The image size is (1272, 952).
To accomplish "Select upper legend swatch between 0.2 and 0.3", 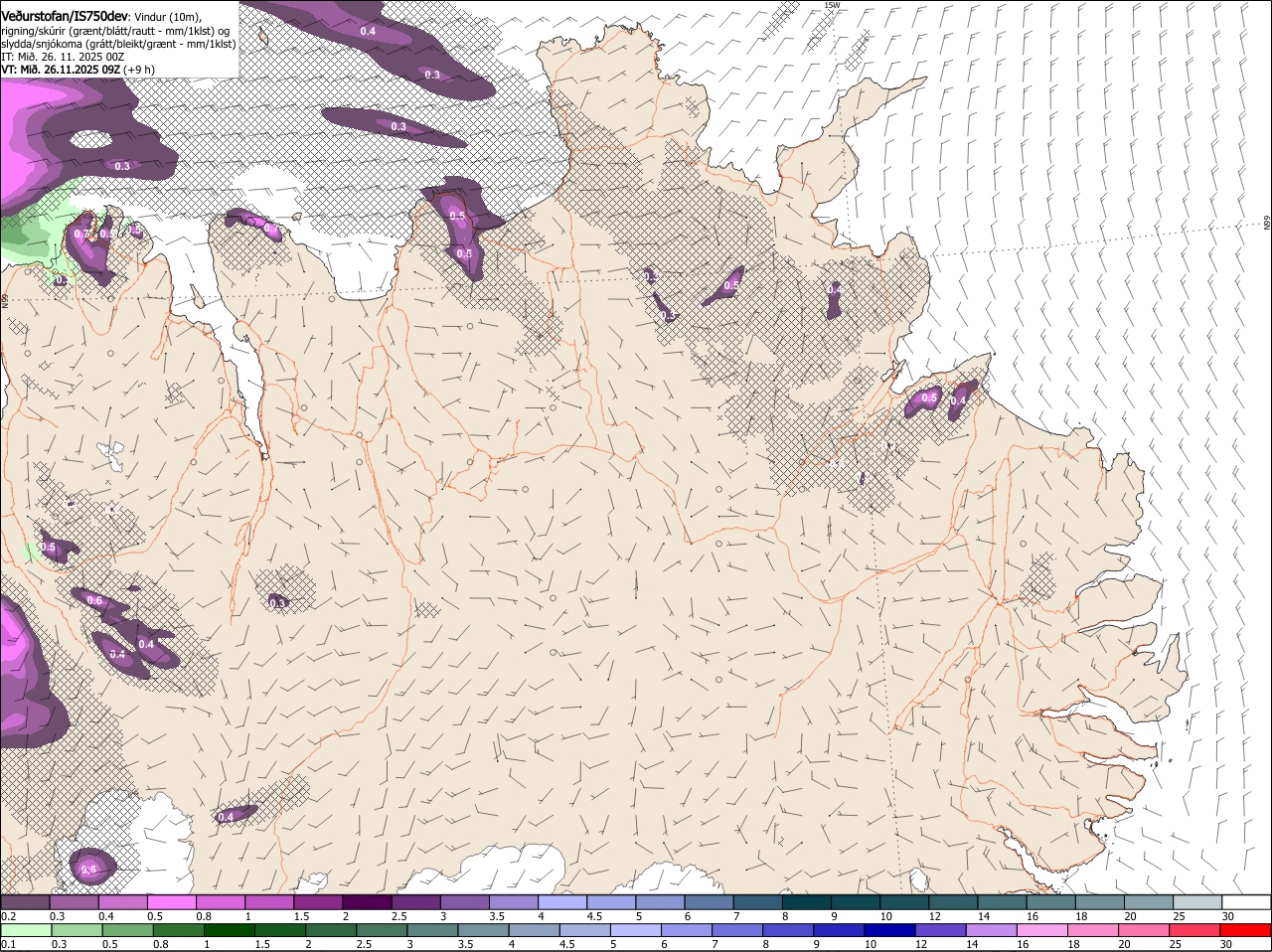I will [25, 901].
